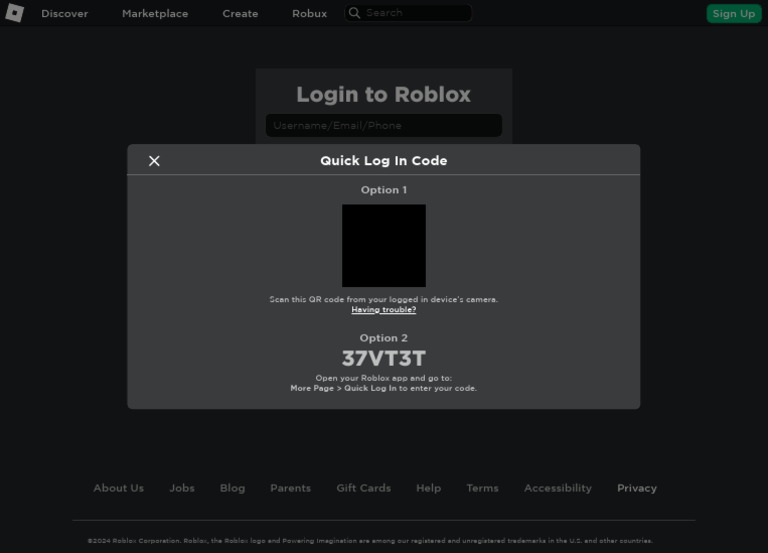This screenshot has height=553, width=768.
Task: Select Robux in the top navigation
Action: (310, 13)
